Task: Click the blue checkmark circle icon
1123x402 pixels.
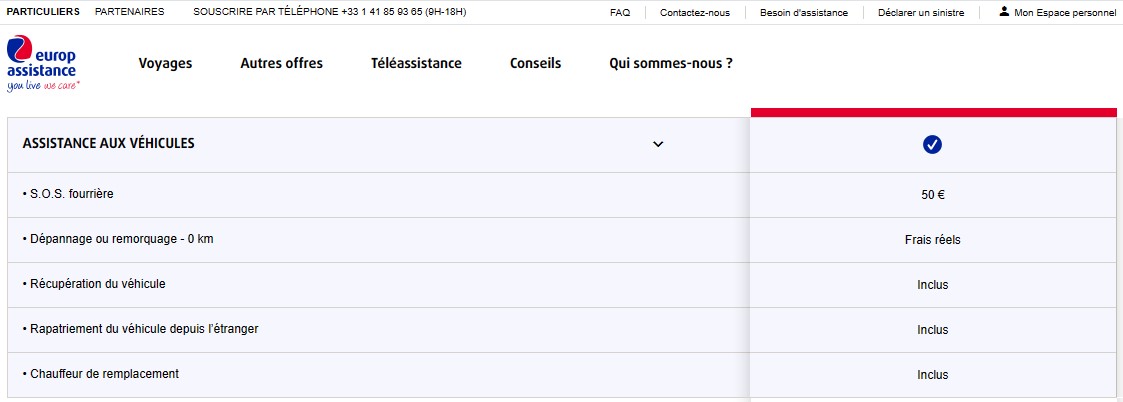Action: click(932, 145)
